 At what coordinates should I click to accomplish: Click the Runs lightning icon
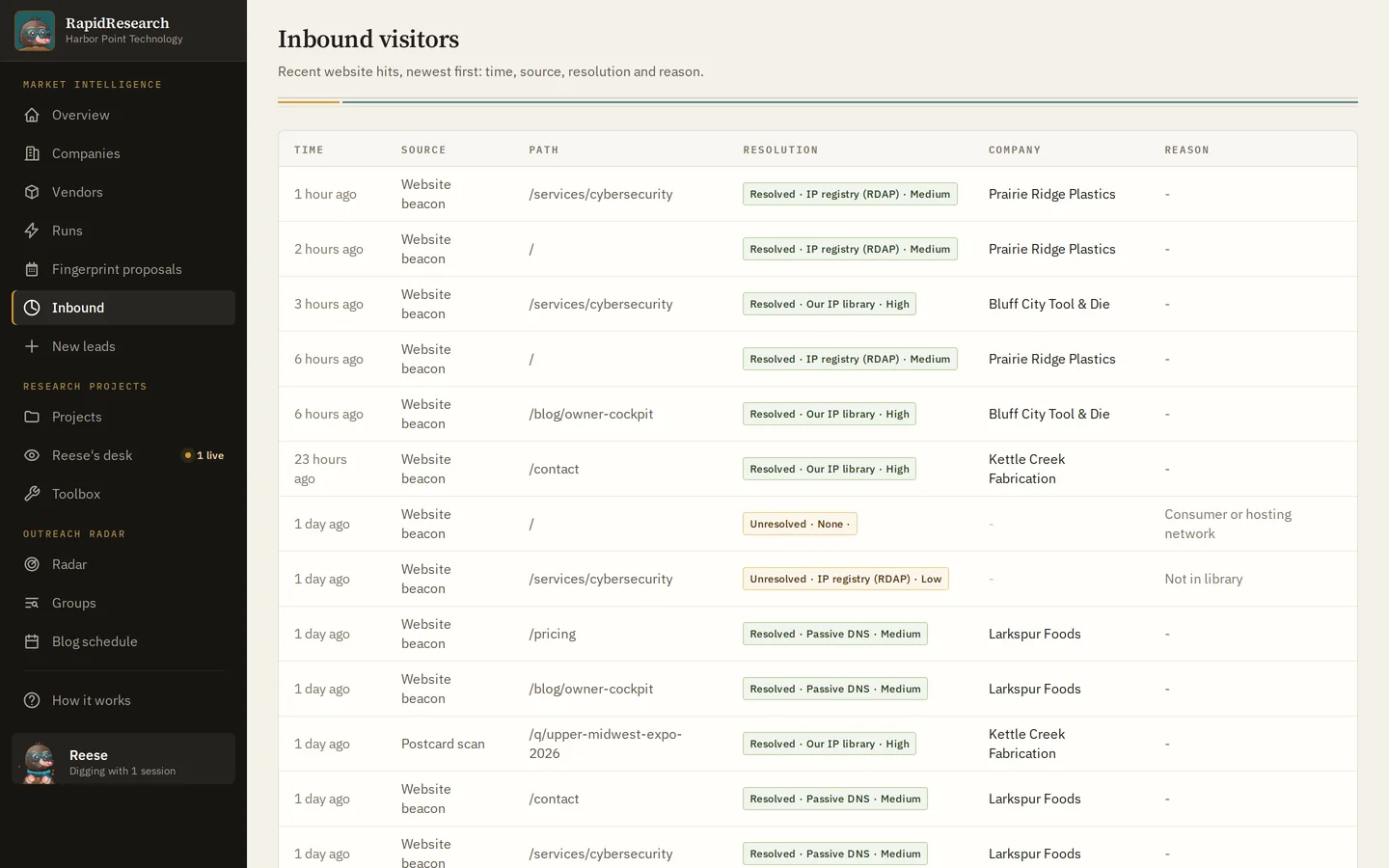[32, 231]
